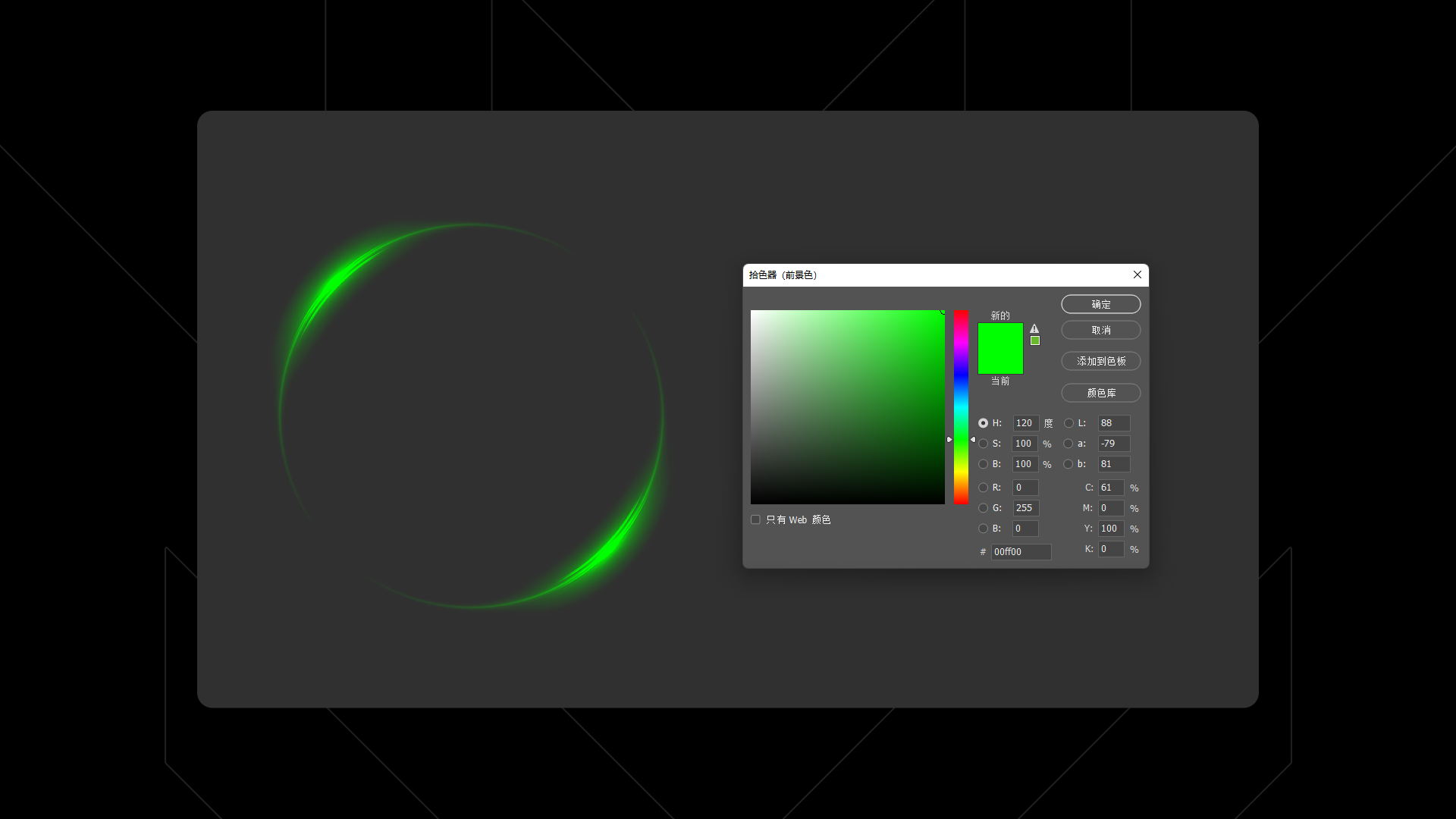1456x819 pixels.
Task: Select the G green channel radio button
Action: 983,508
